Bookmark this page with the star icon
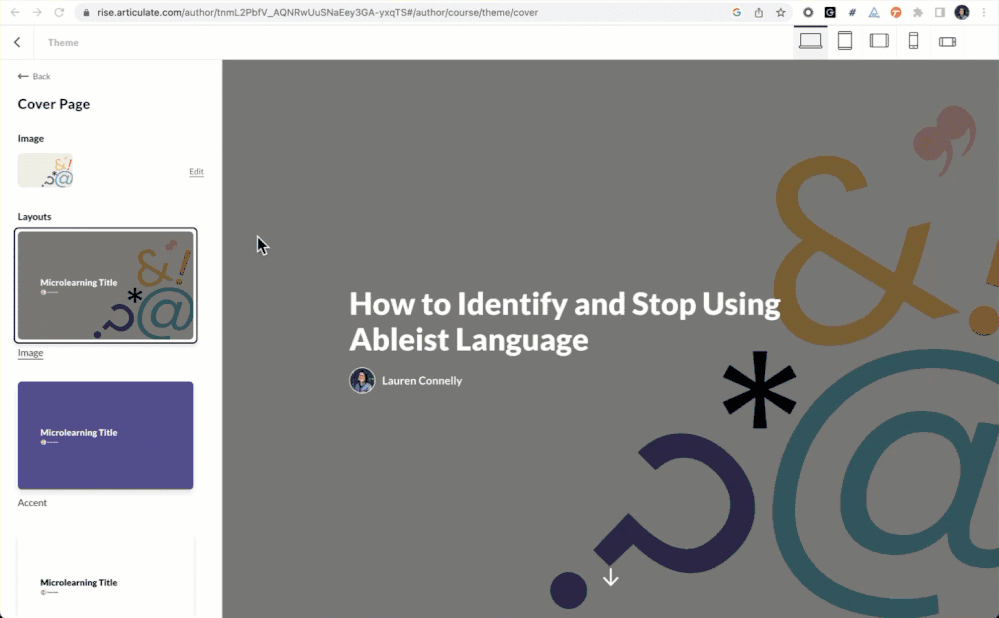999x618 pixels. point(781,12)
